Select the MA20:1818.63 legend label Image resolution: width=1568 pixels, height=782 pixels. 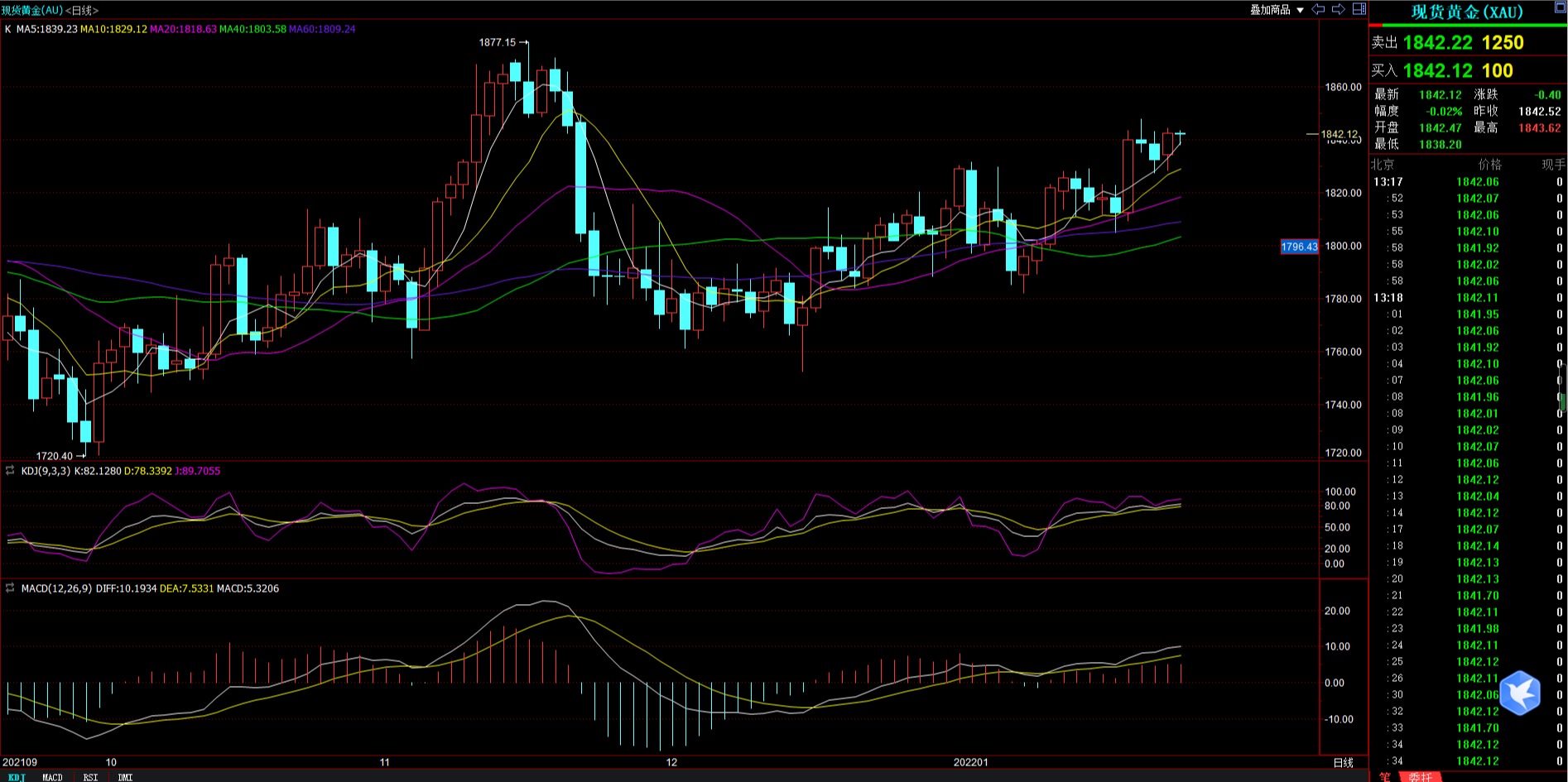(x=183, y=29)
